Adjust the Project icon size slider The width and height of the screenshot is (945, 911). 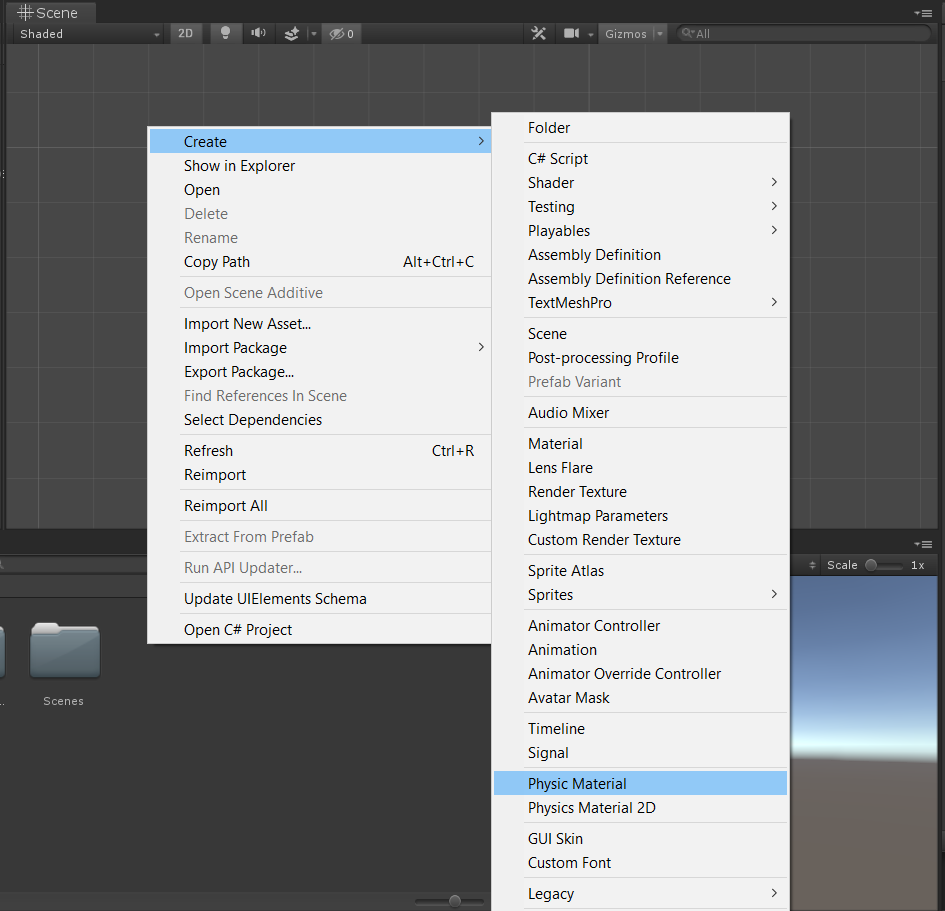pos(449,901)
